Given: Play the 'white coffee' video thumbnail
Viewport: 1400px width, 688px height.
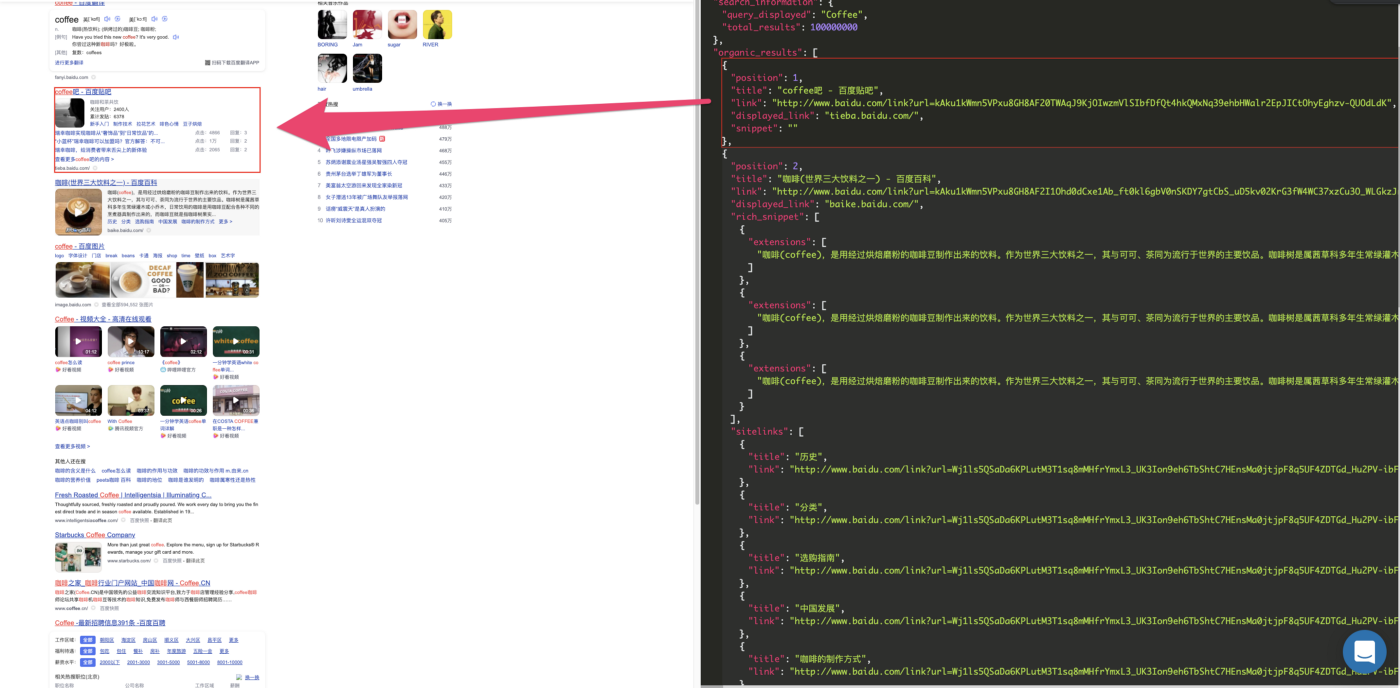Looking at the screenshot, I should pyautogui.click(x=236, y=342).
